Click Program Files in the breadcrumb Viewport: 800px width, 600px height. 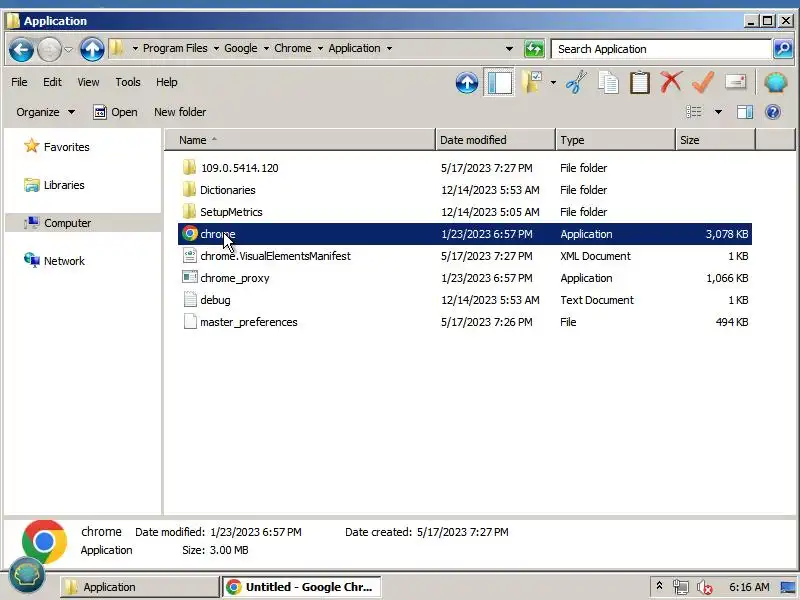(x=175, y=48)
